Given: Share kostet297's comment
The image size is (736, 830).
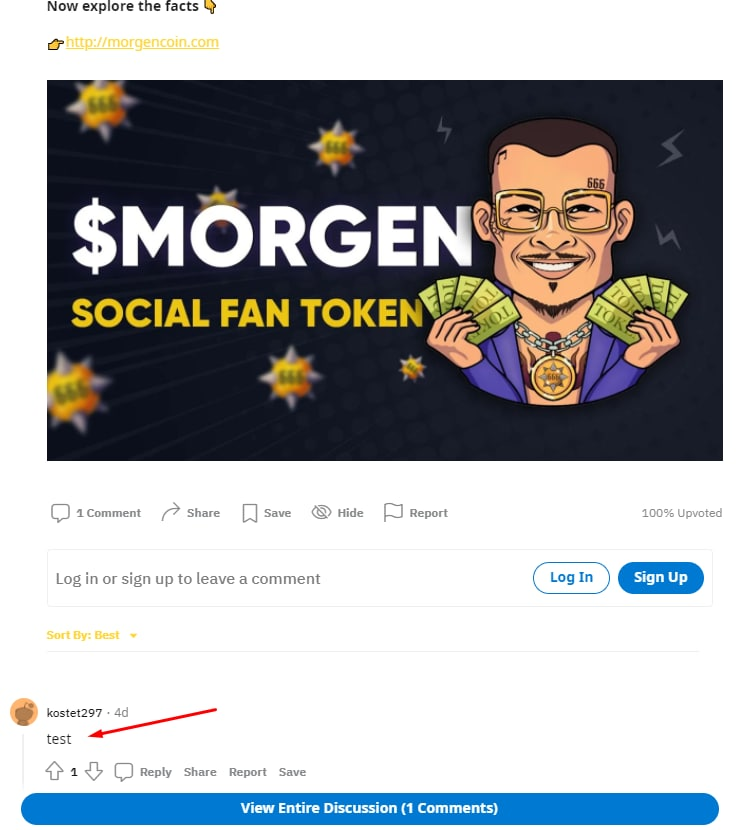Looking at the screenshot, I should [200, 772].
